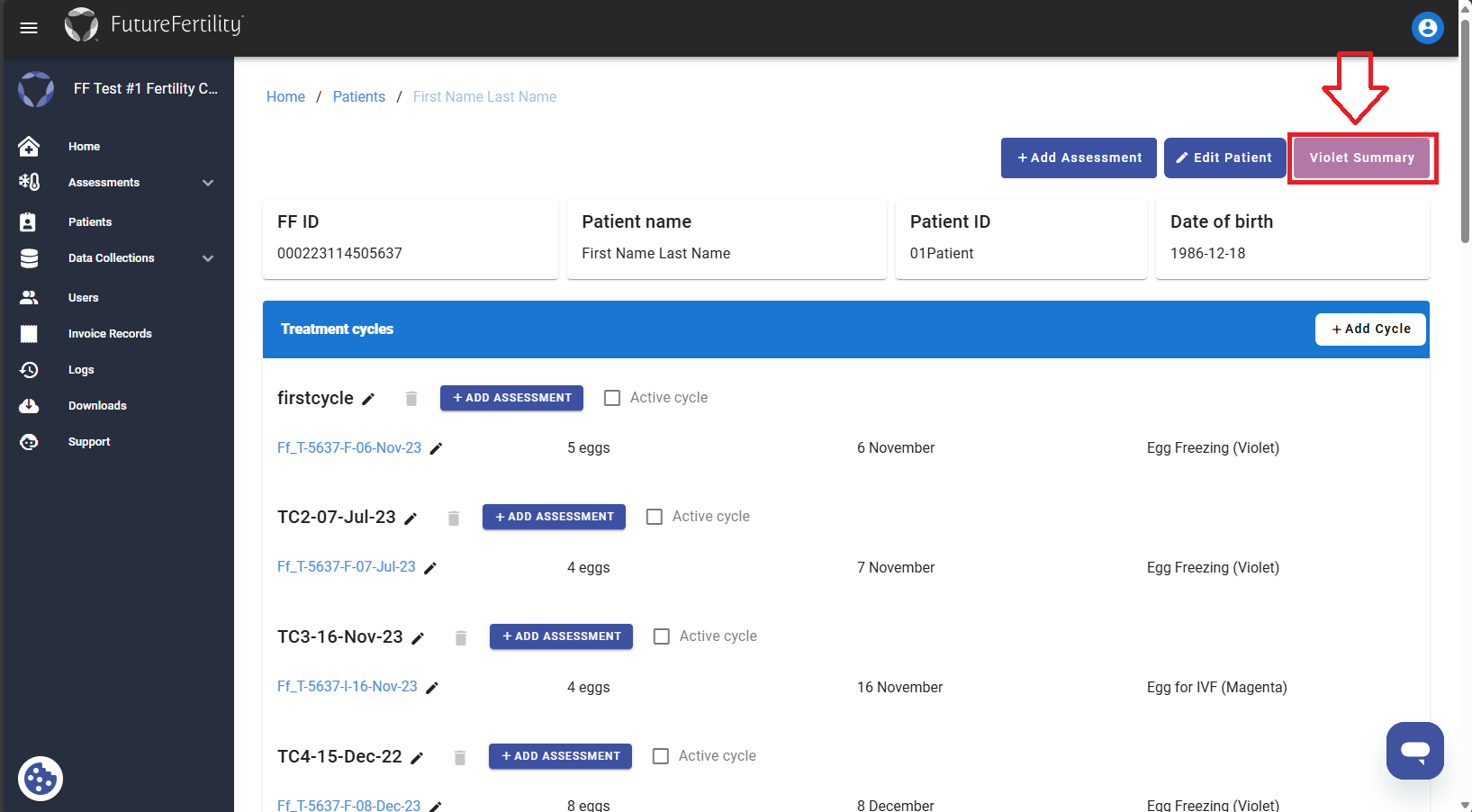Select Home in the sidebar
1472x812 pixels.
(x=84, y=146)
